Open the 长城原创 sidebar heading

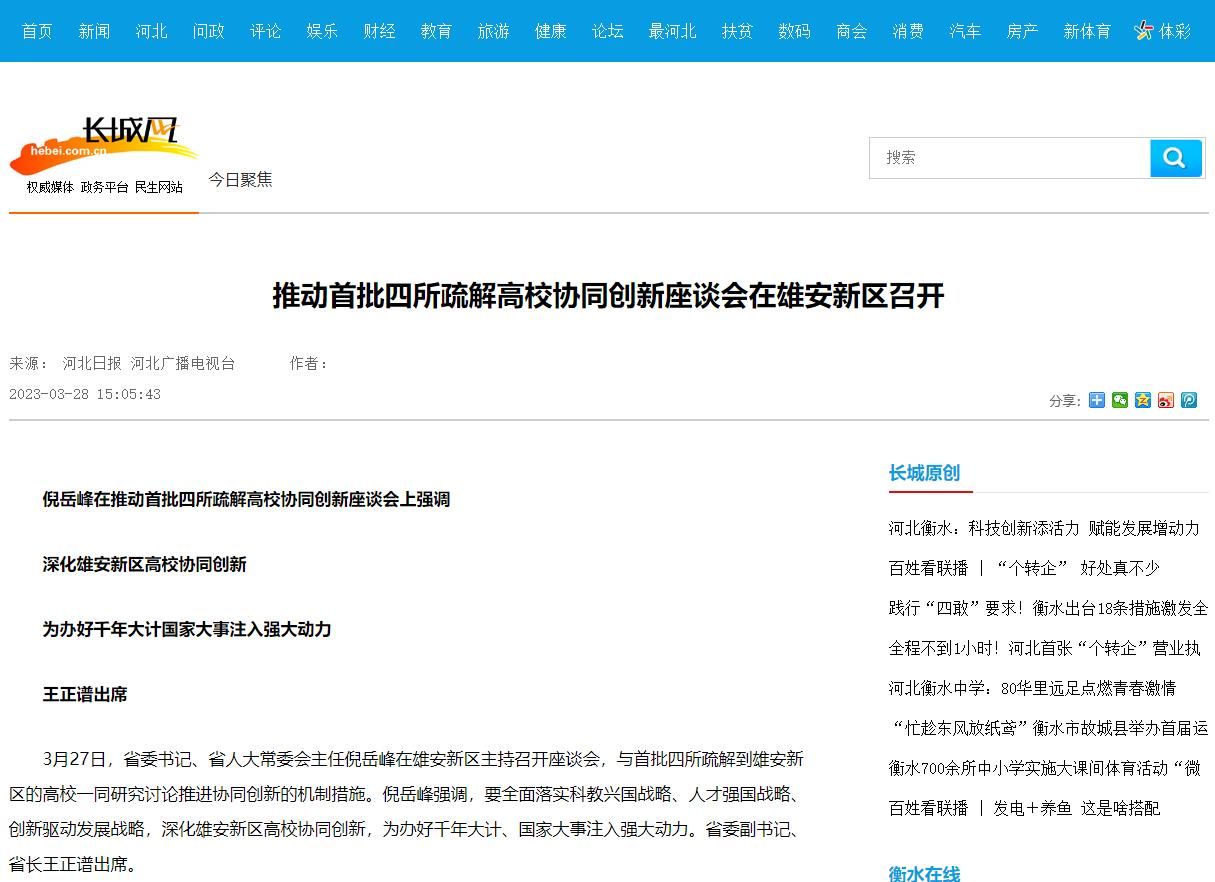pos(924,473)
